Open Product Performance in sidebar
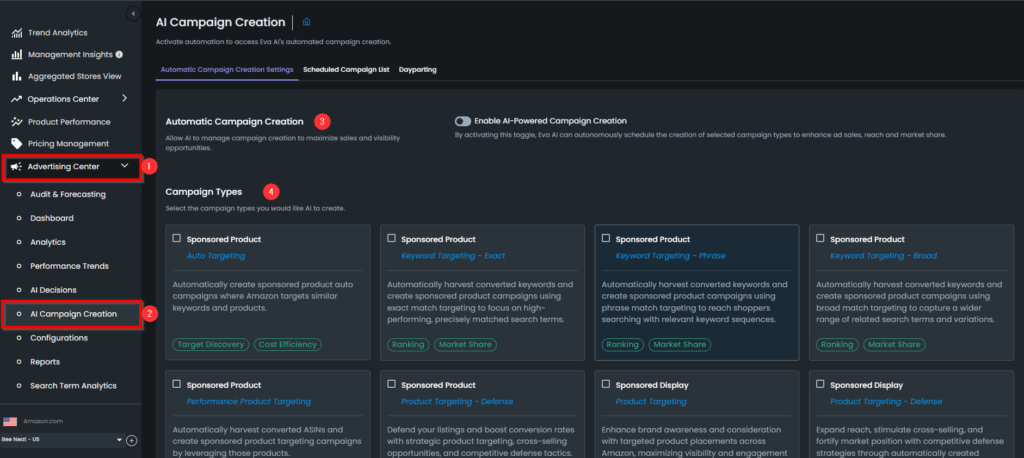Image resolution: width=1024 pixels, height=458 pixels. click(69, 122)
